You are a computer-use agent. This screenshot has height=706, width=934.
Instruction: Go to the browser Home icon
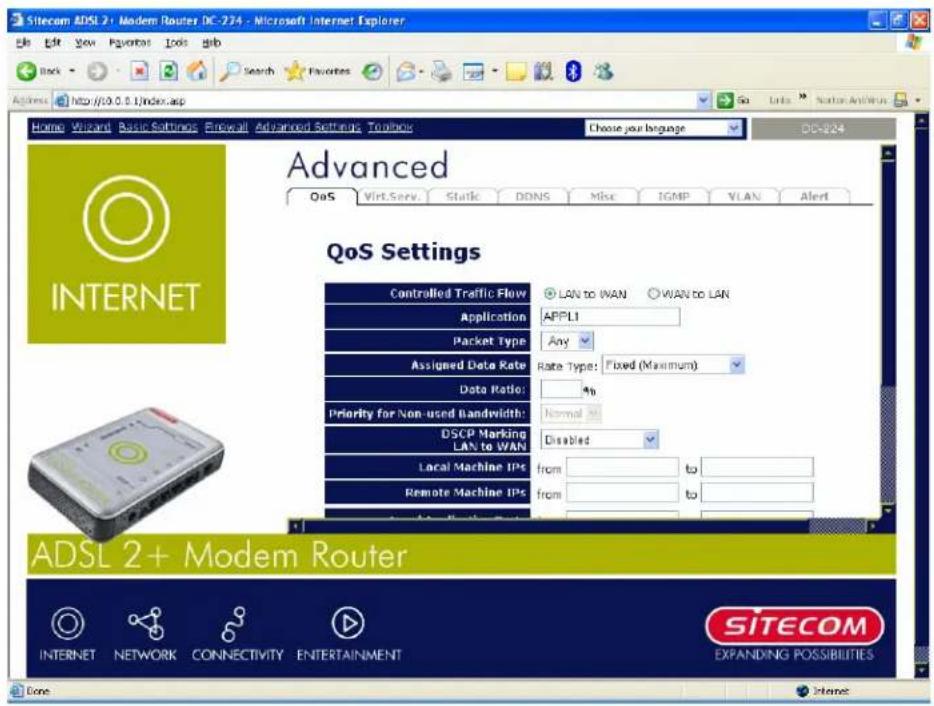click(x=197, y=71)
